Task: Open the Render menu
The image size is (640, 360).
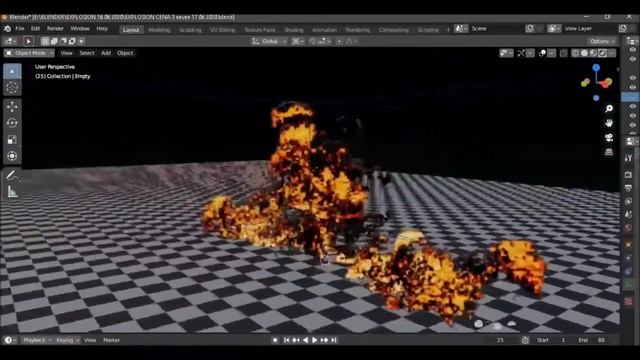Action: click(x=55, y=29)
